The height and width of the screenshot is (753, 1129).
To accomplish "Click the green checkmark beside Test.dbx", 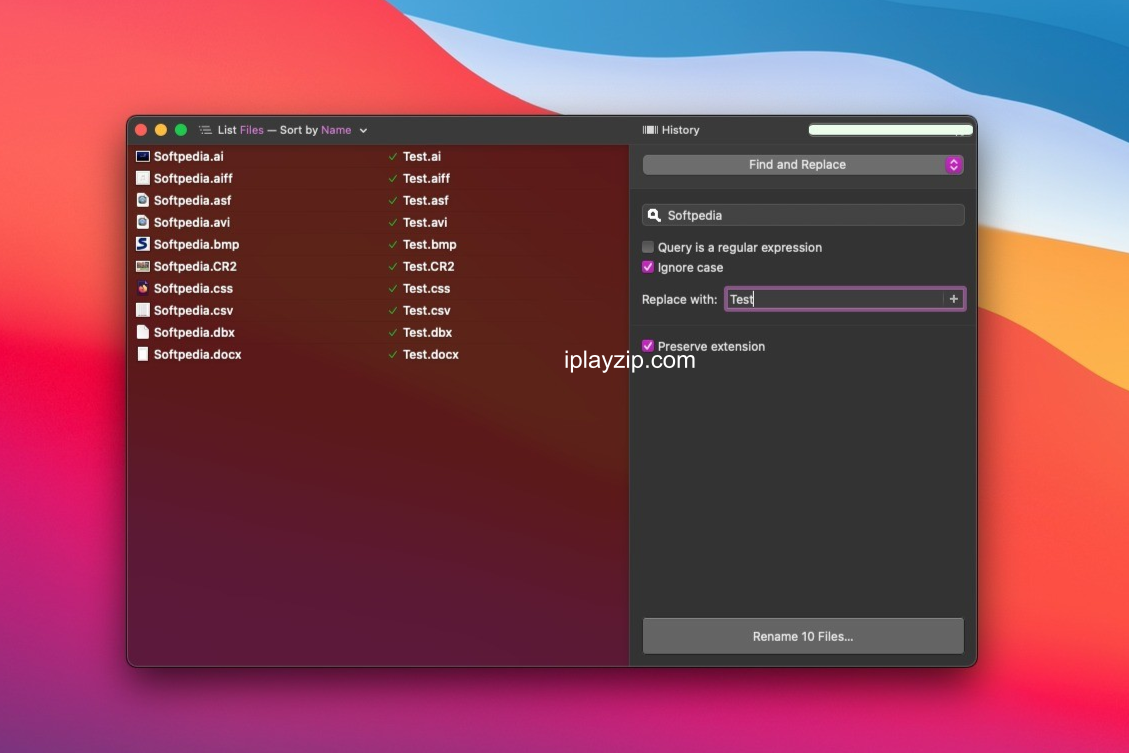I will (x=392, y=333).
